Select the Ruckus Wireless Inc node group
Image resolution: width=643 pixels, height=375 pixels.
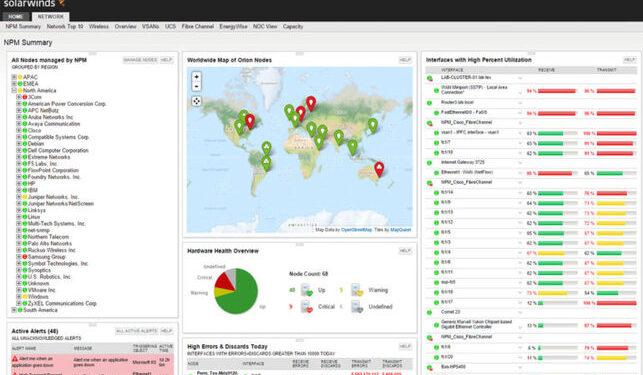coord(52,250)
